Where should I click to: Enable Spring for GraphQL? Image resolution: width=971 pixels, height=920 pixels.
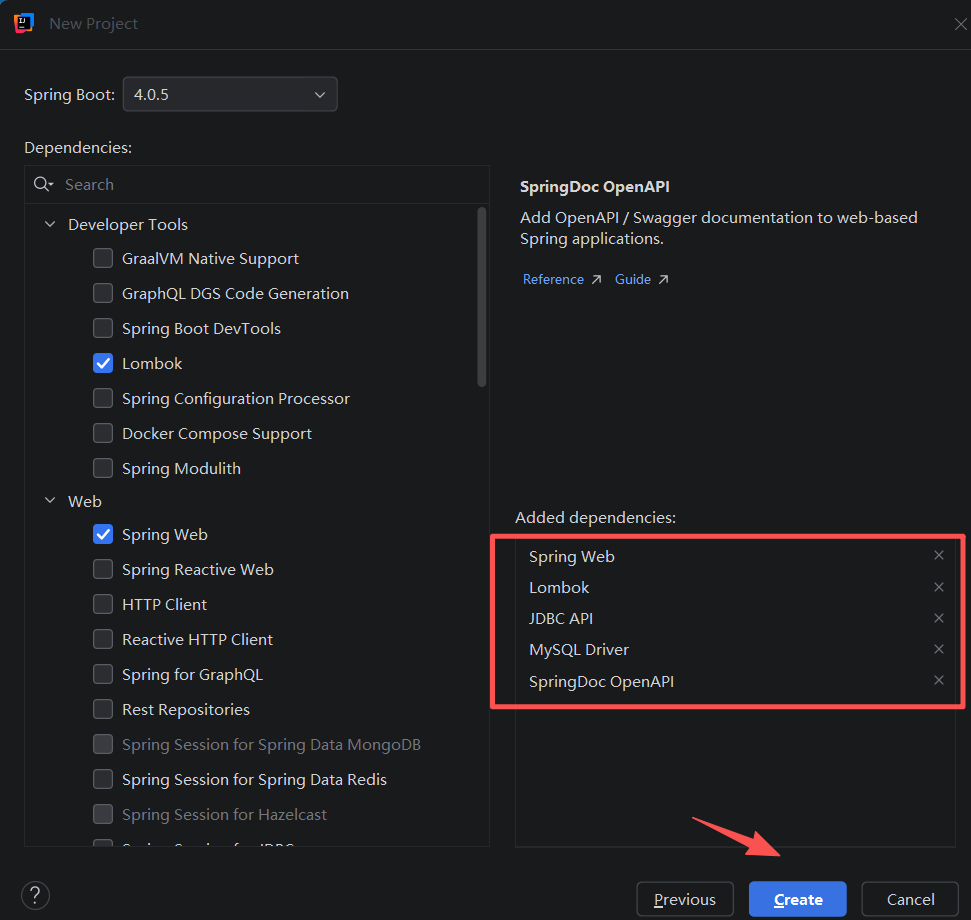(x=103, y=674)
